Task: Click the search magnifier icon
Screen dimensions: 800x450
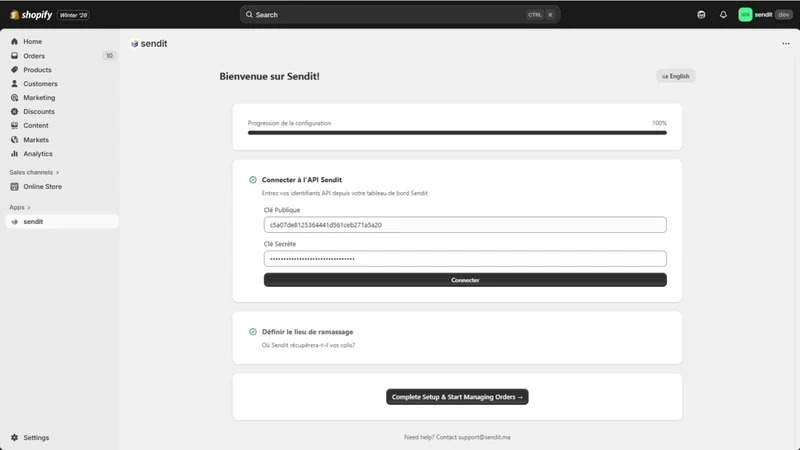Action: point(249,15)
